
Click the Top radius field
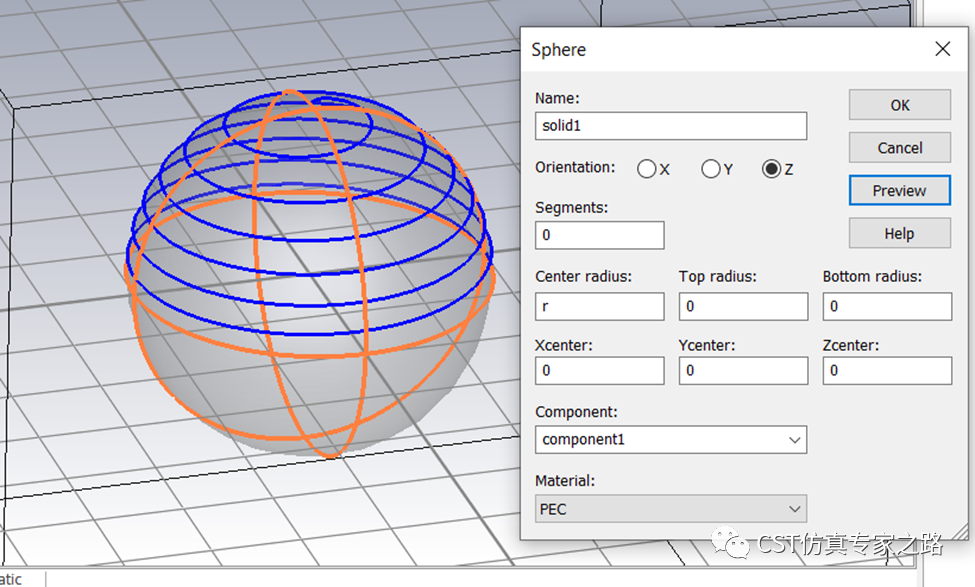pyautogui.click(x=743, y=307)
